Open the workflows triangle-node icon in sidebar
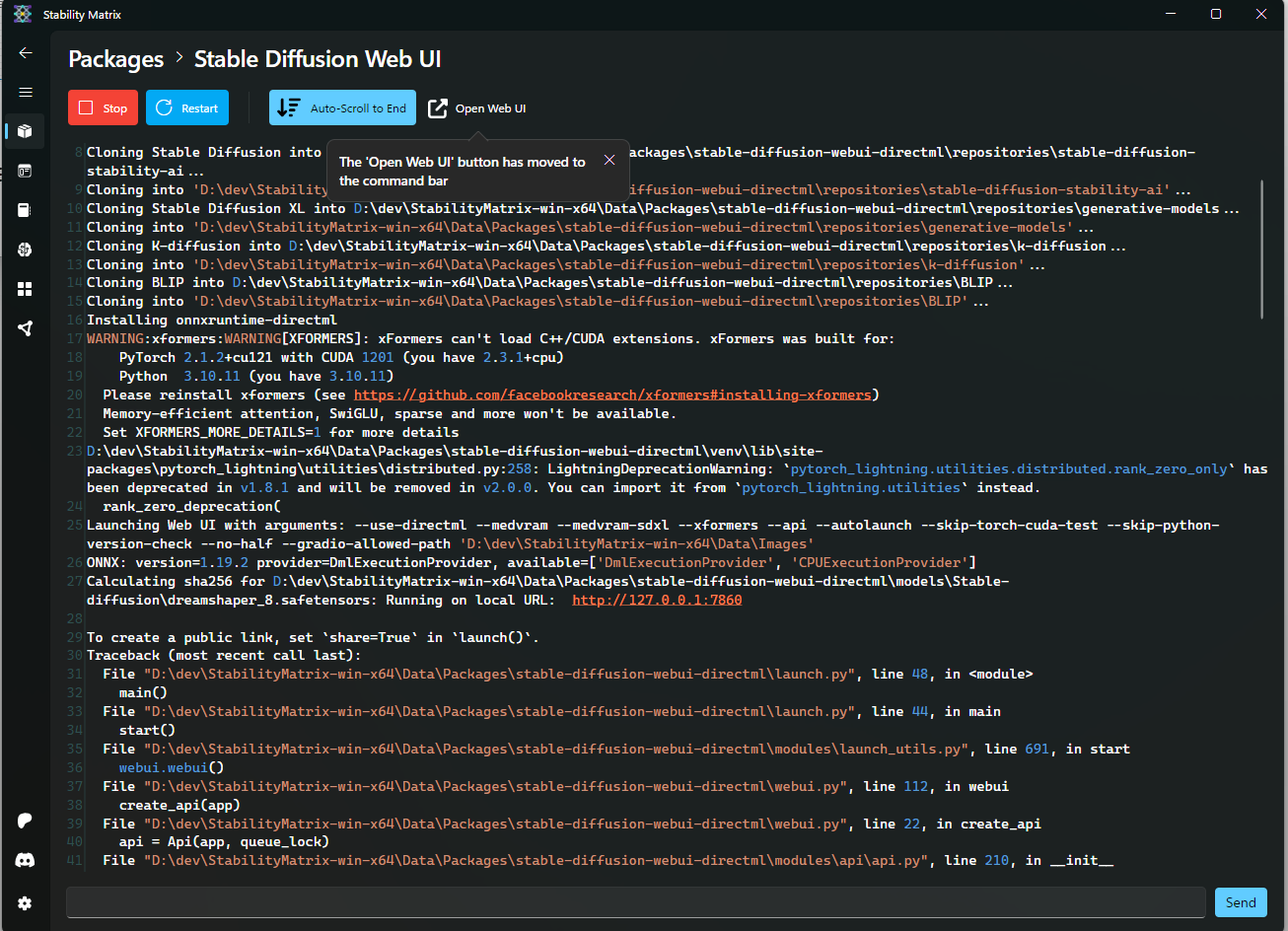Viewport: 1288px width, 931px height. (x=26, y=328)
